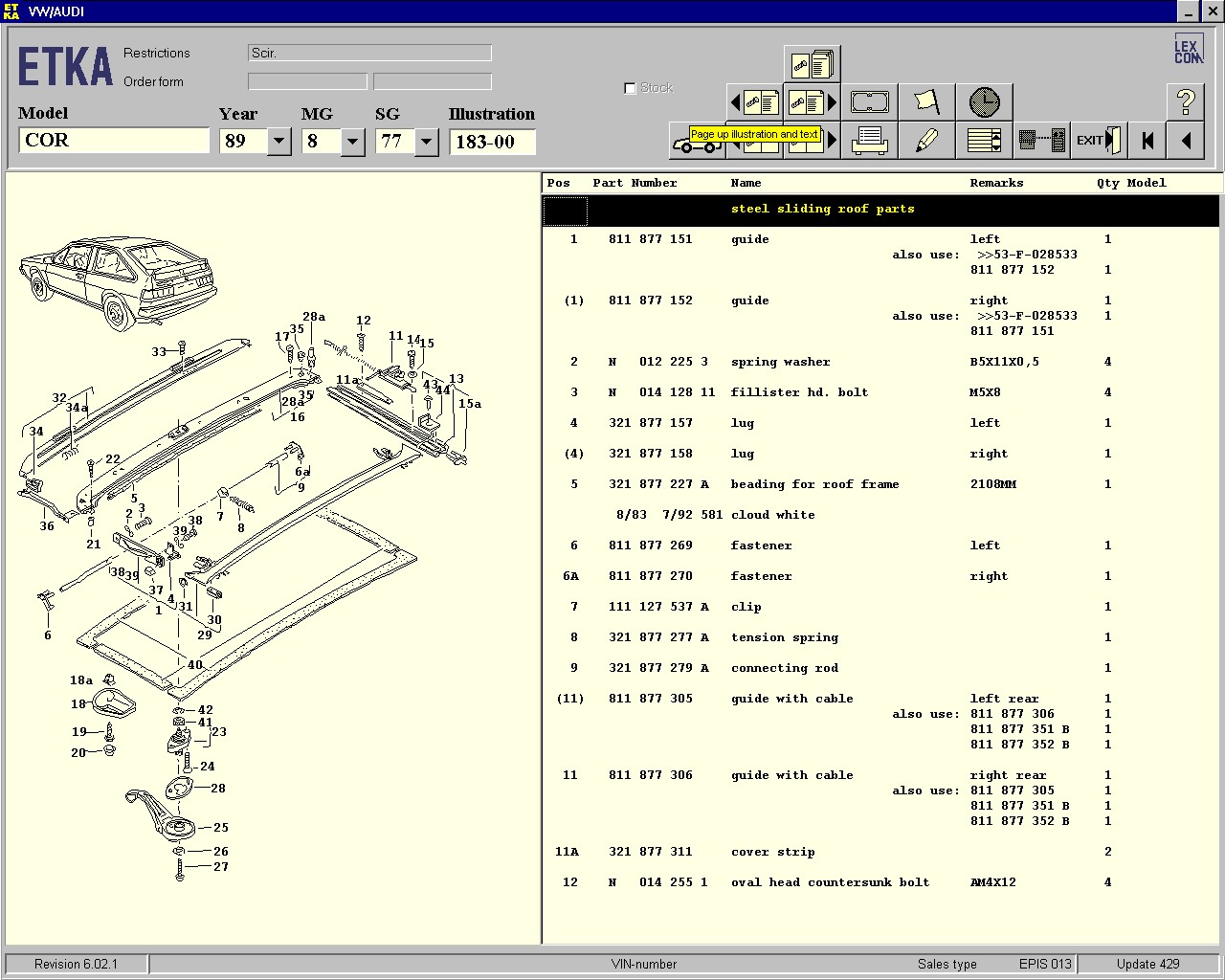
Task: Click the page back illustration and text button
Action: coord(755,101)
